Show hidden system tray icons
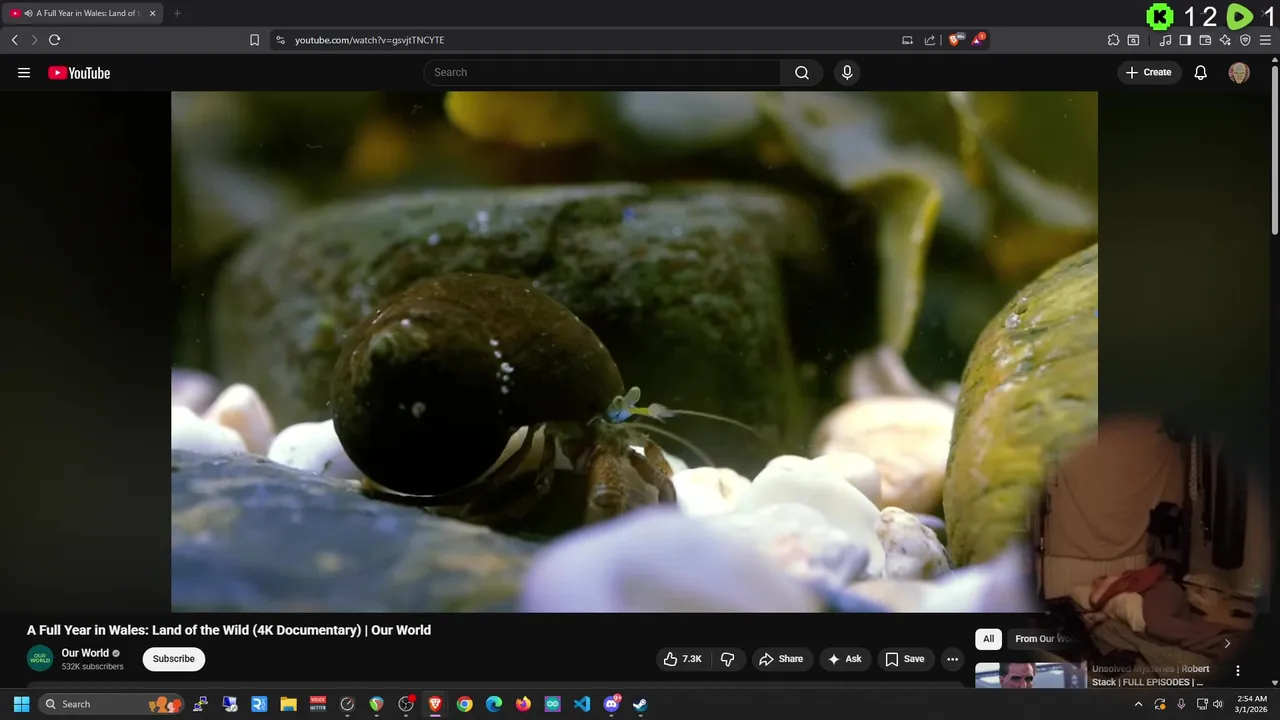1280x720 pixels. click(x=1138, y=704)
